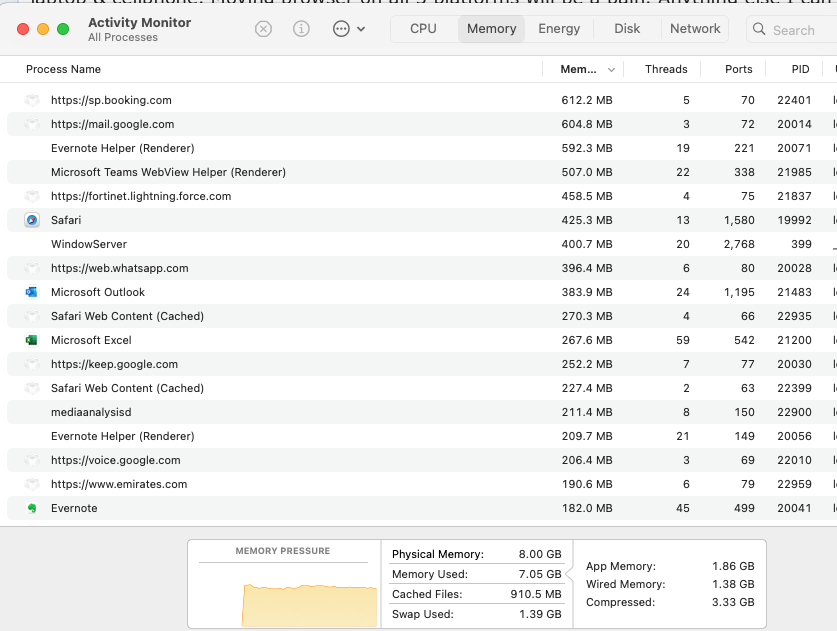Click the shield icon beside keep.google.com
Image resolution: width=837 pixels, height=631 pixels.
(x=32, y=364)
